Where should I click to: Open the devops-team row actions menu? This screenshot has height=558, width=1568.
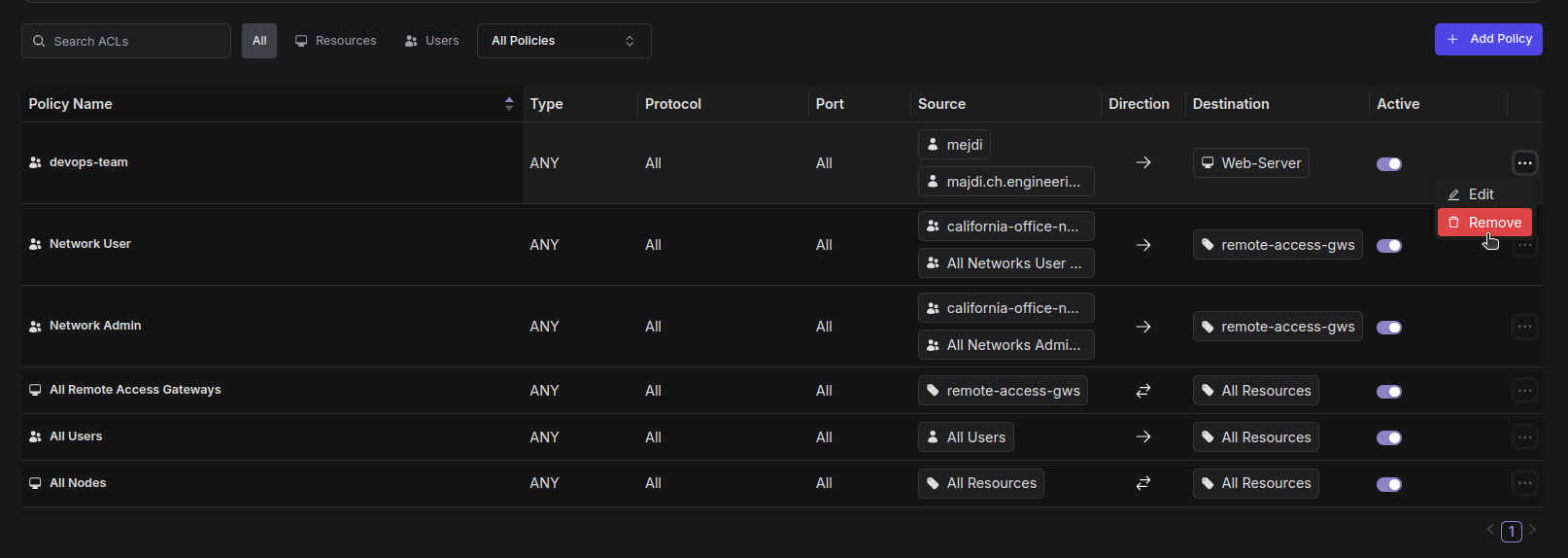(1524, 163)
